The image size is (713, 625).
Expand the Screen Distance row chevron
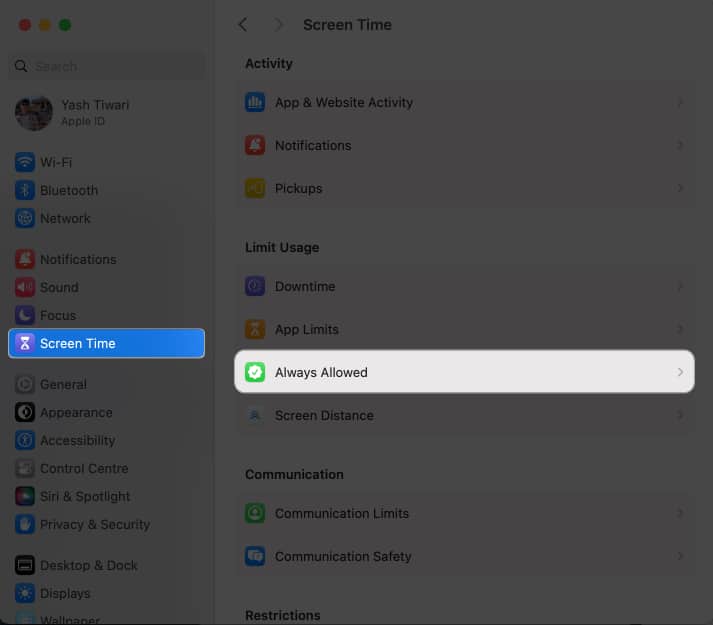[680, 415]
